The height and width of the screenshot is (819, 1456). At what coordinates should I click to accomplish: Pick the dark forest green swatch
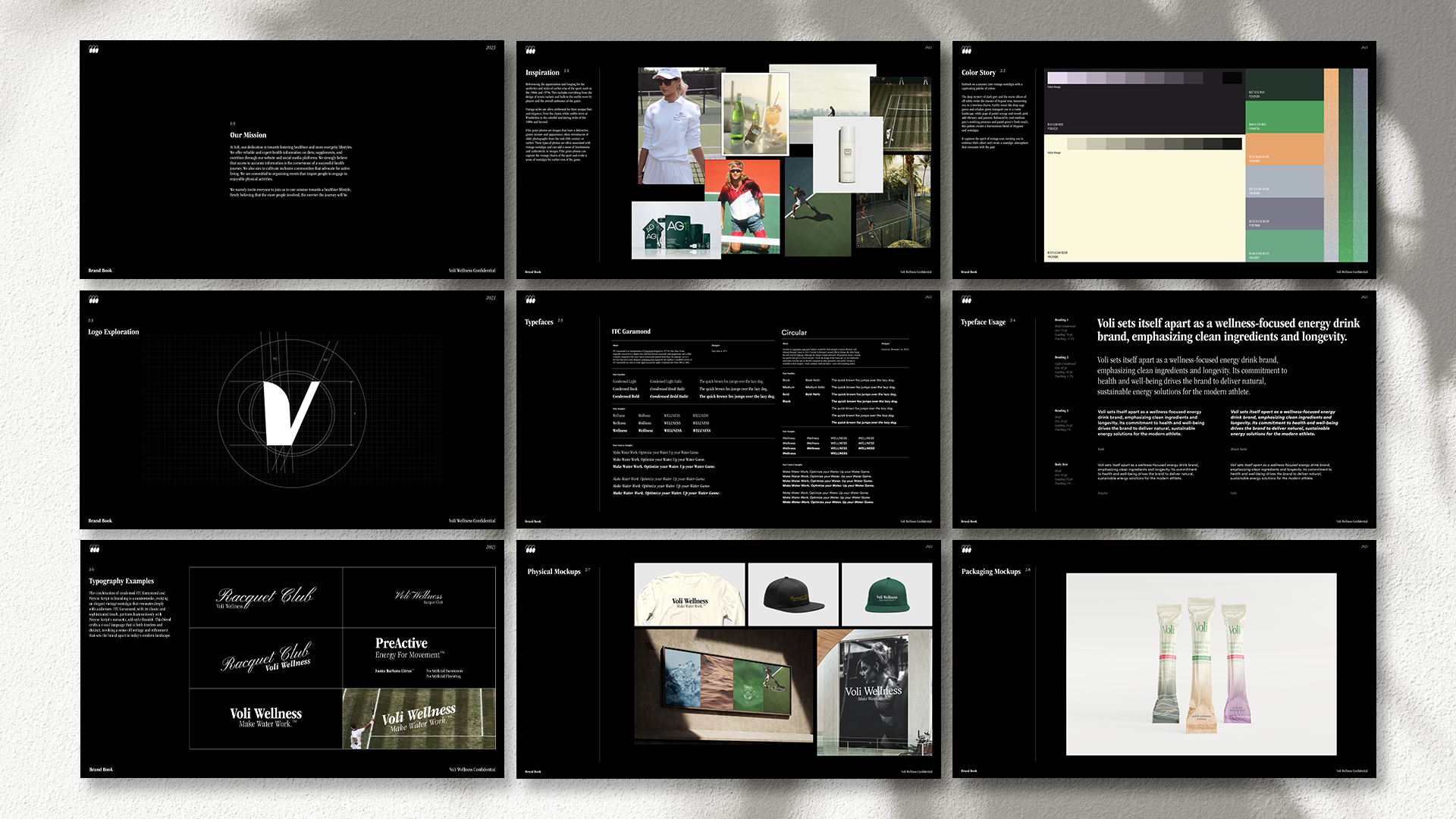1285,84
